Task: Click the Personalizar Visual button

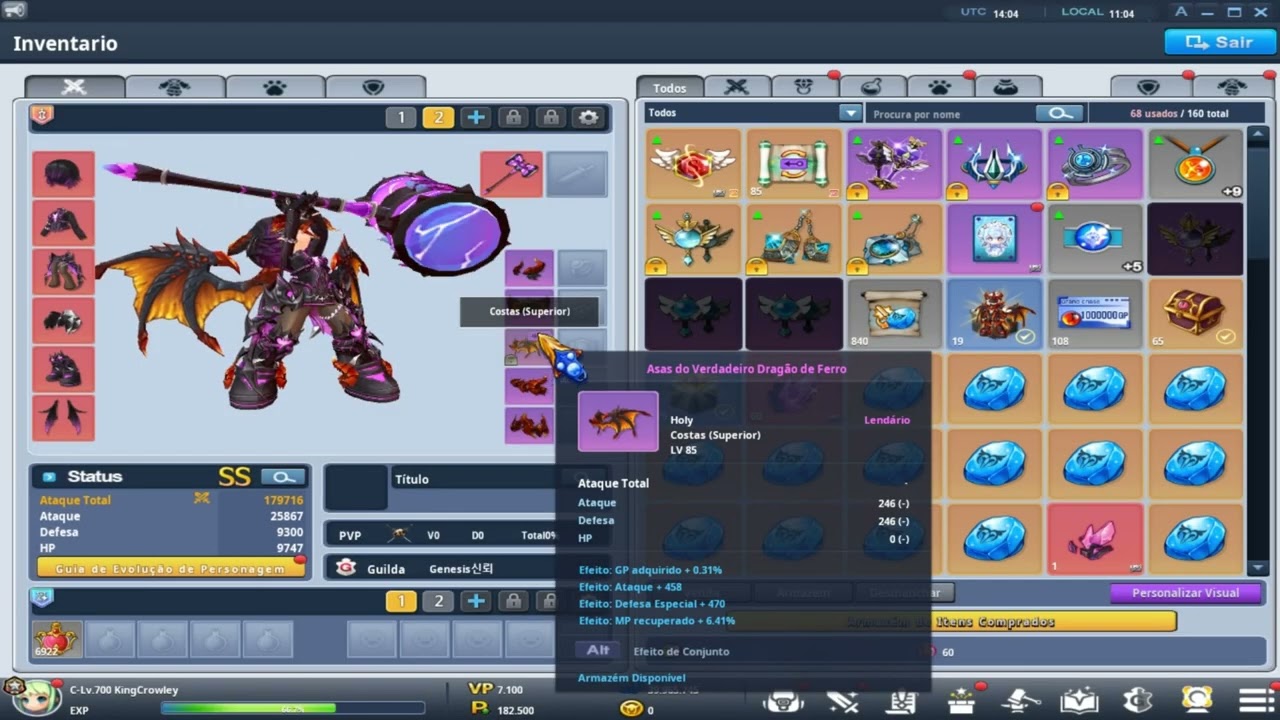Action: [1185, 593]
